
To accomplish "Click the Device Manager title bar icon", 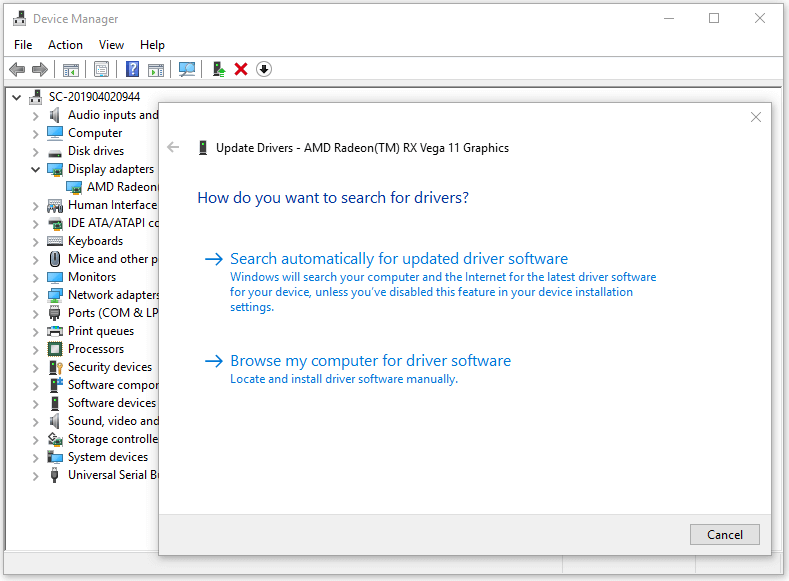I will 20,19.
